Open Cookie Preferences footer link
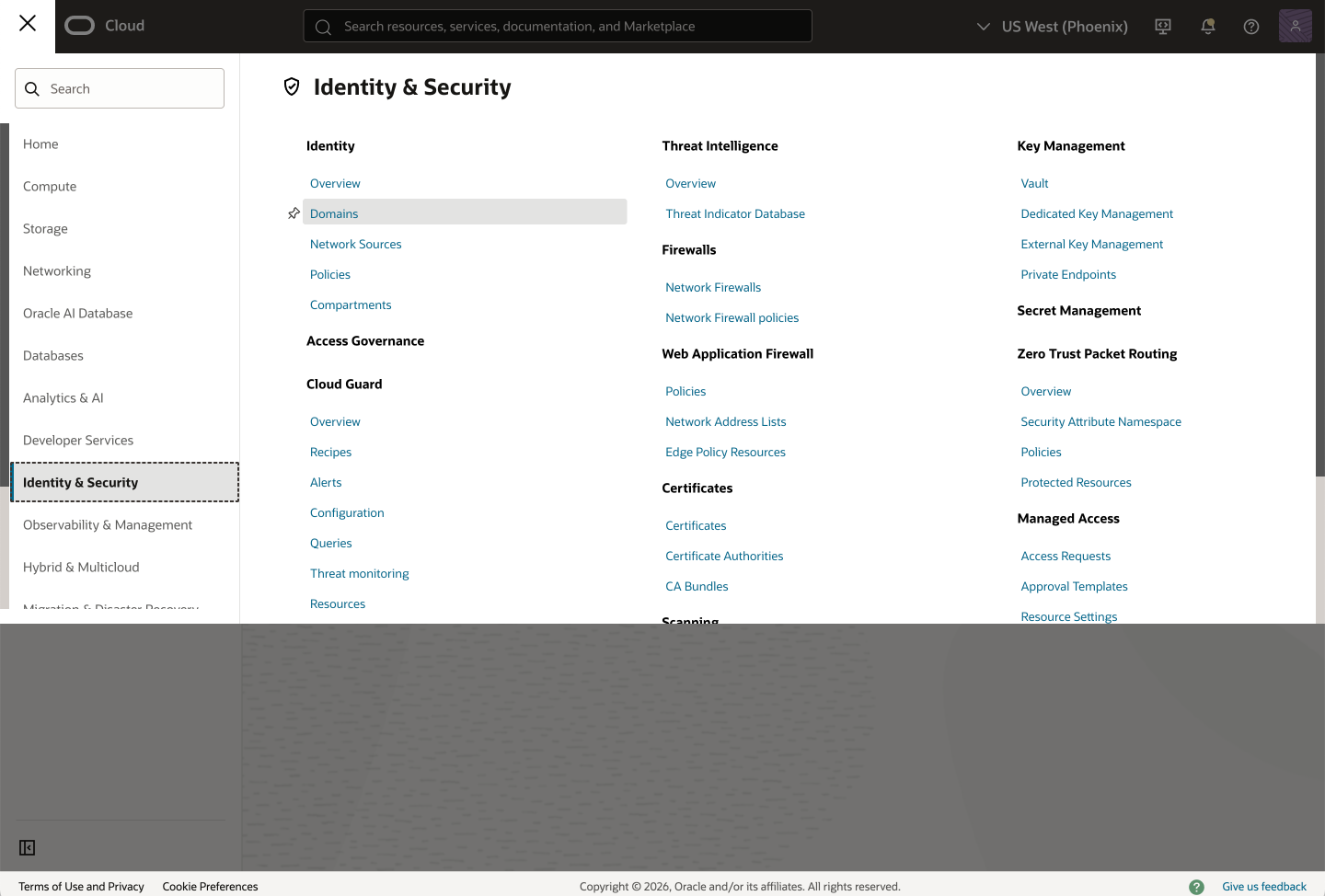This screenshot has height=896, width=1325. [x=210, y=887]
